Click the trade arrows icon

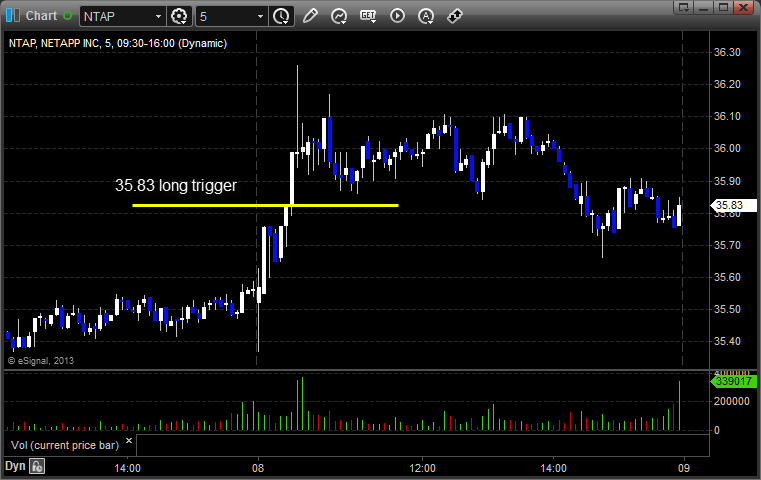coord(455,16)
